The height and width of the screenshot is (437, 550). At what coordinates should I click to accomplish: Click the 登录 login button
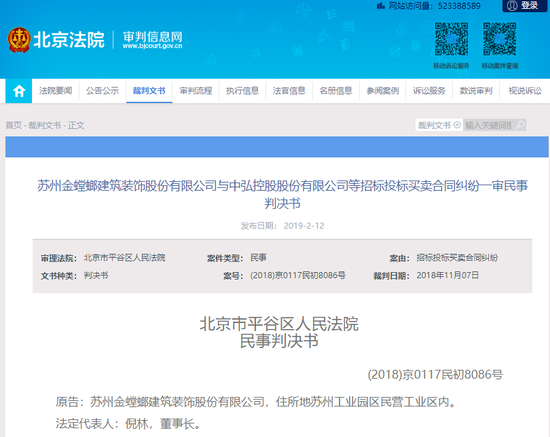pyautogui.click(x=524, y=6)
